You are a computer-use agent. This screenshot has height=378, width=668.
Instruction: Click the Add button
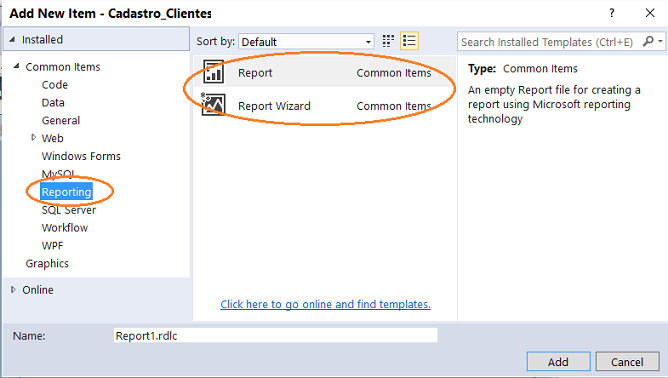[x=558, y=362]
